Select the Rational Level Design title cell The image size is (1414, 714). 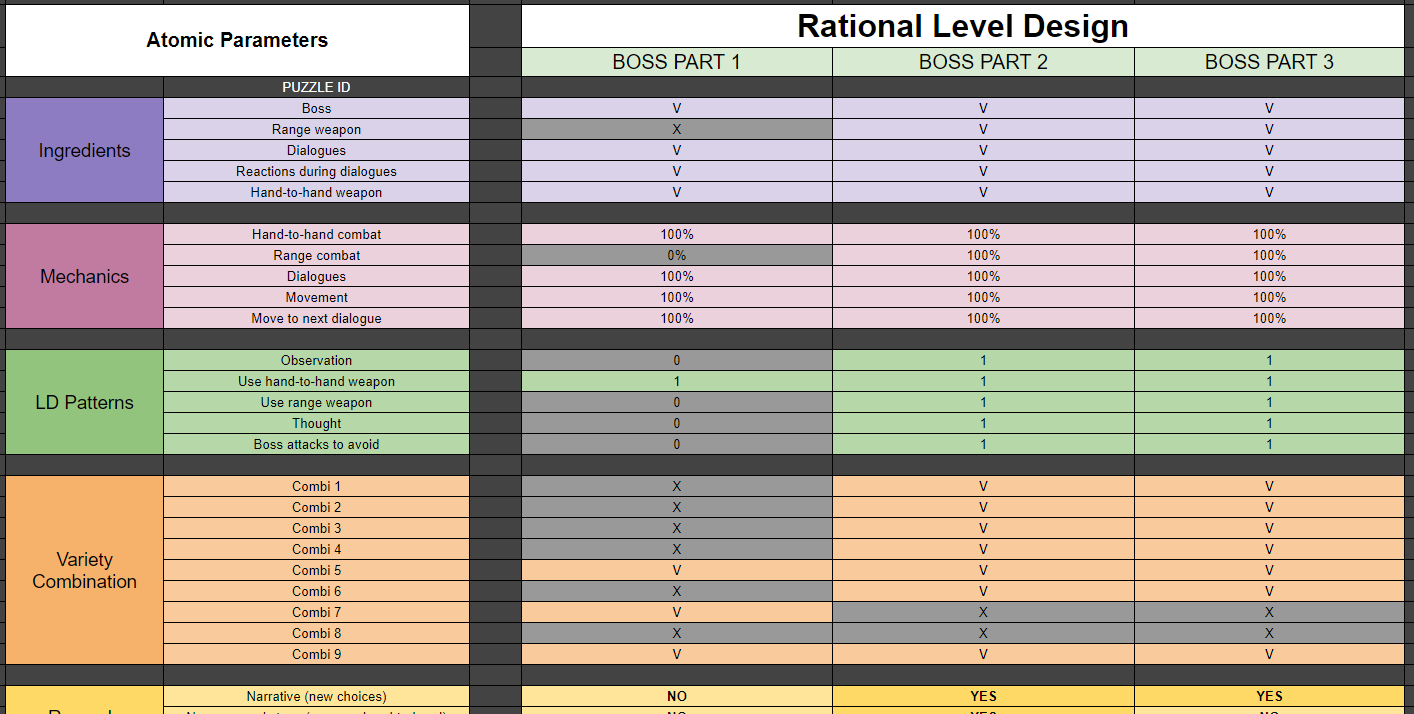pyautogui.click(x=963, y=26)
